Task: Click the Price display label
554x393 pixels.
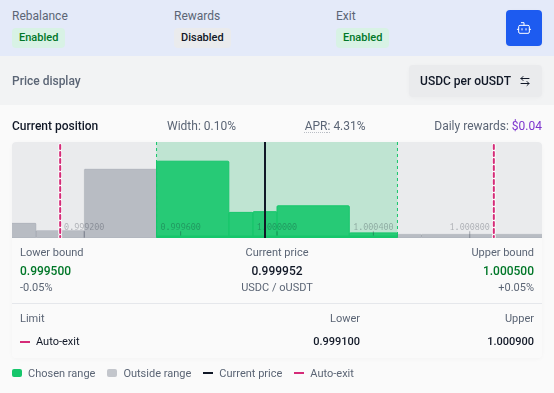Action: tap(46, 81)
